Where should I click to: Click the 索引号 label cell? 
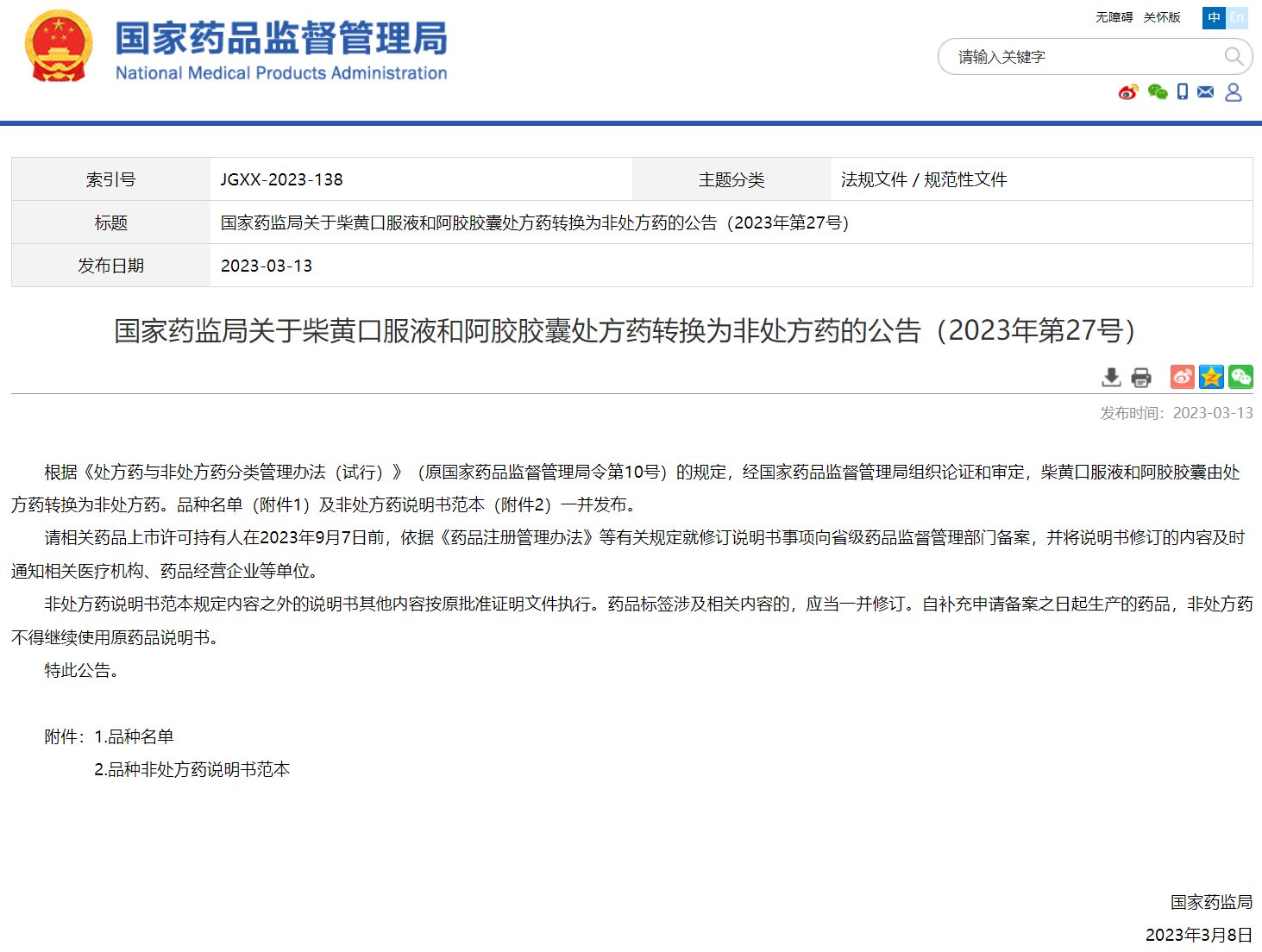point(110,179)
